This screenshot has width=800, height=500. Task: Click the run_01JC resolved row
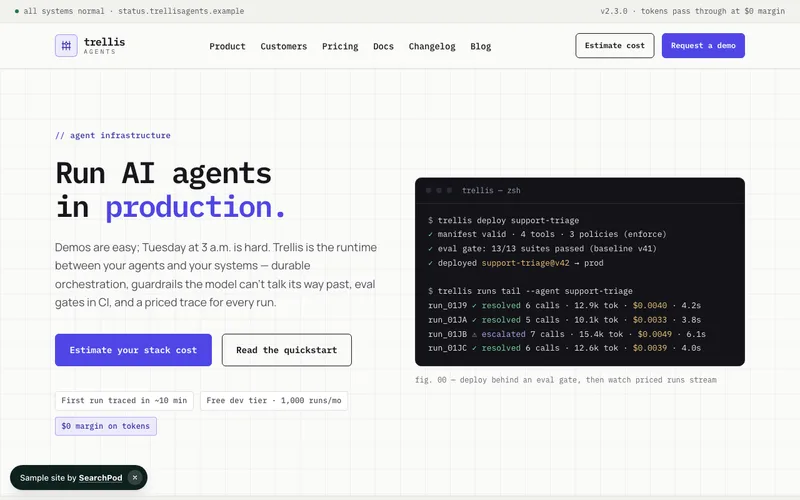(564, 348)
